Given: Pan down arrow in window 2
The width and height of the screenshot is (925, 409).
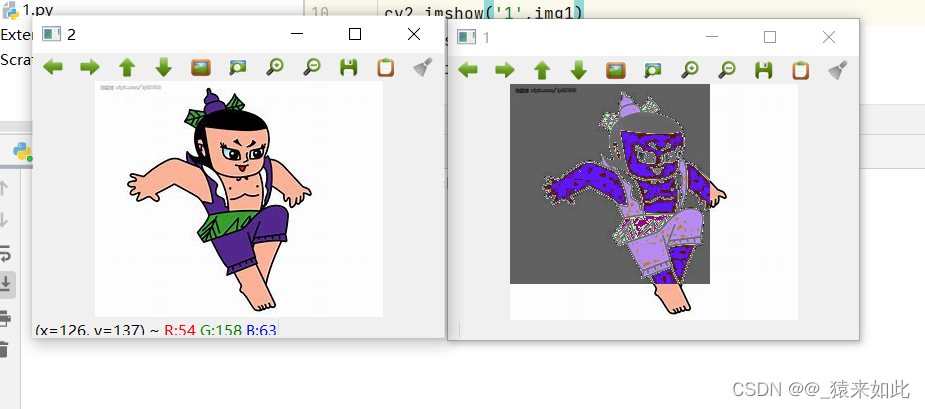Looking at the screenshot, I should coord(163,67).
